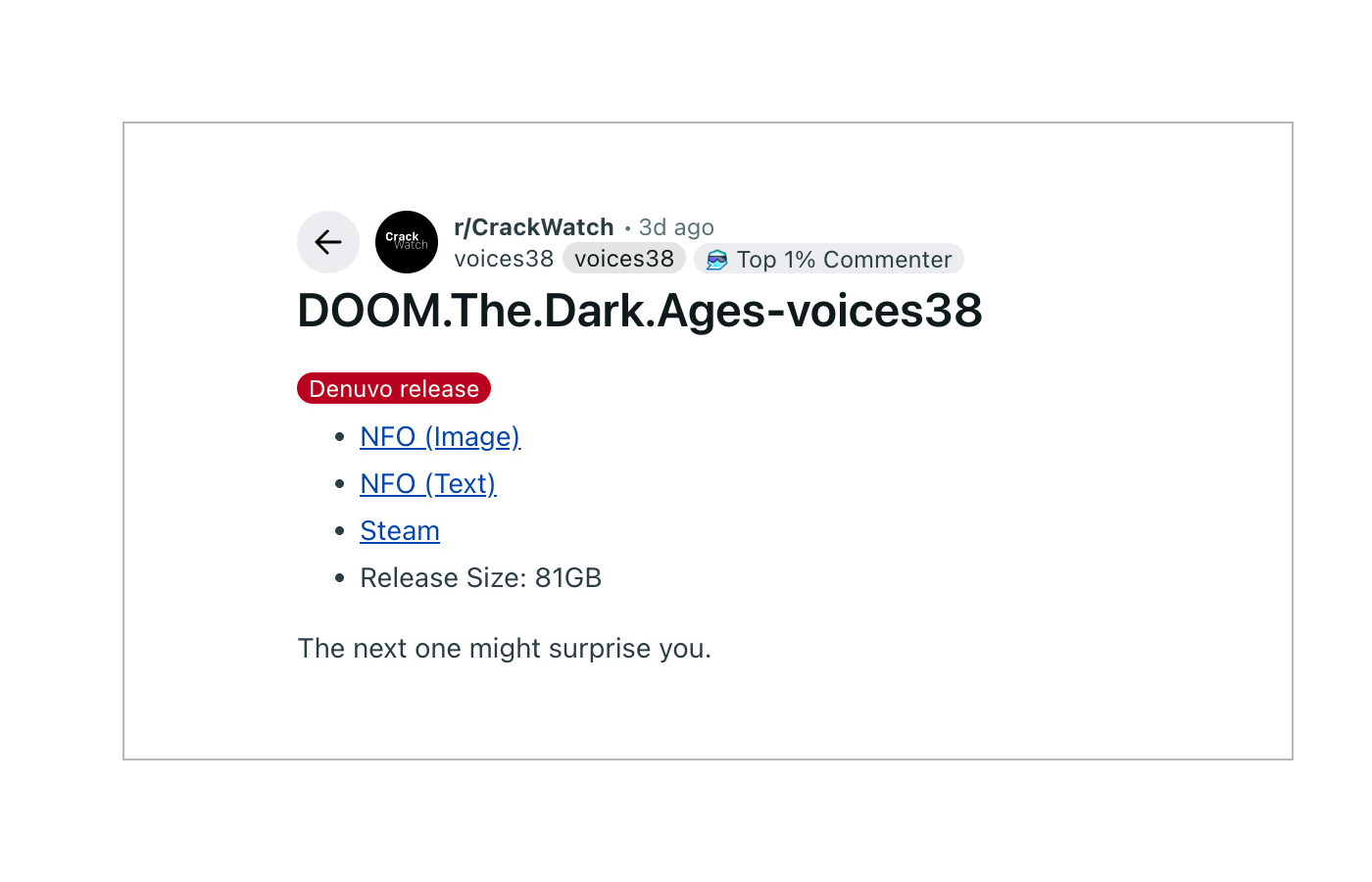Image resolution: width=1372 pixels, height=882 pixels.
Task: Click the bullet beside the Steam link
Action: coord(340,531)
